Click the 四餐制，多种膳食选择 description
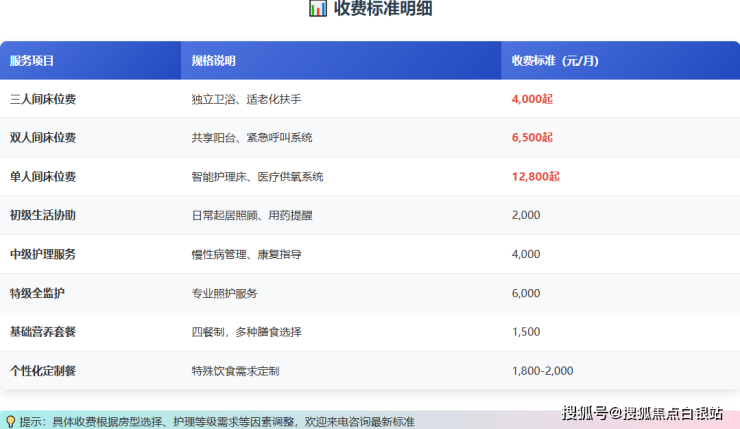The height and width of the screenshot is (429, 740). click(246, 331)
